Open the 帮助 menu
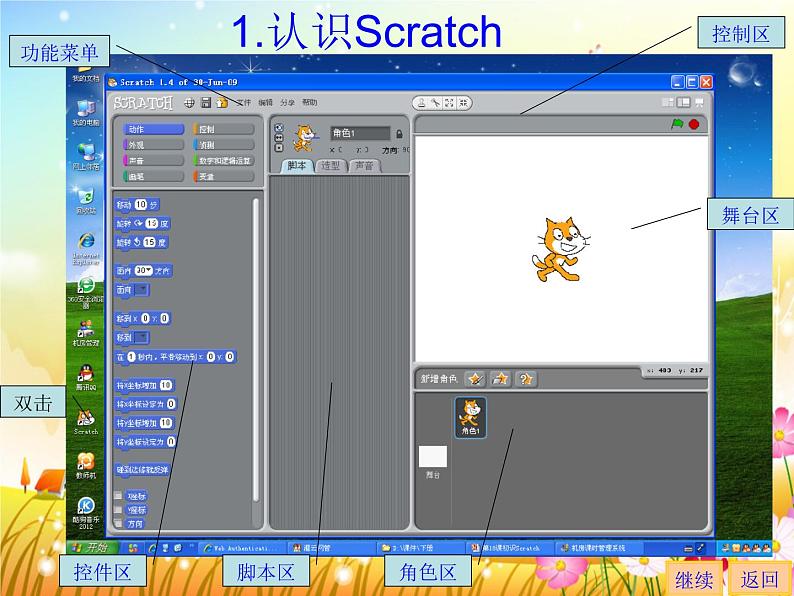The image size is (794, 596). tap(309, 102)
